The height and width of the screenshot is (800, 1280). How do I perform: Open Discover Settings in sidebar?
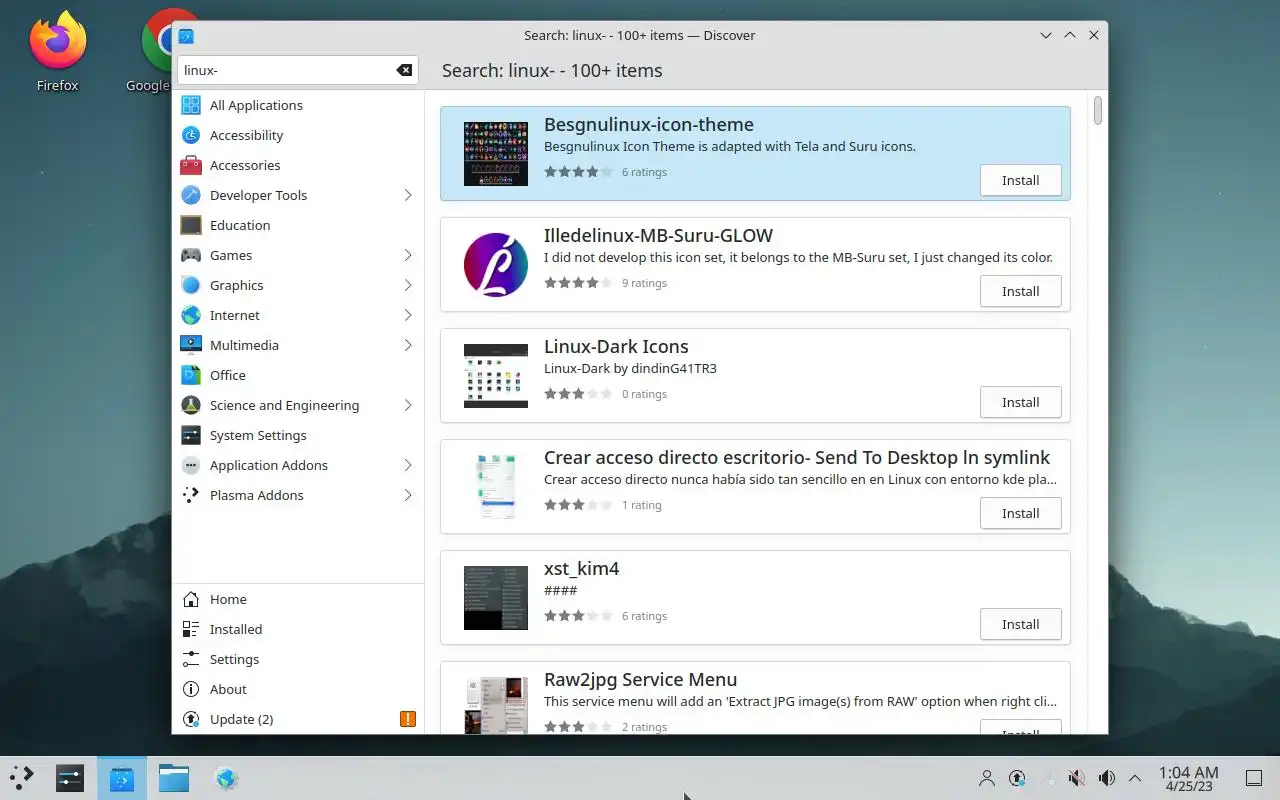(298, 659)
